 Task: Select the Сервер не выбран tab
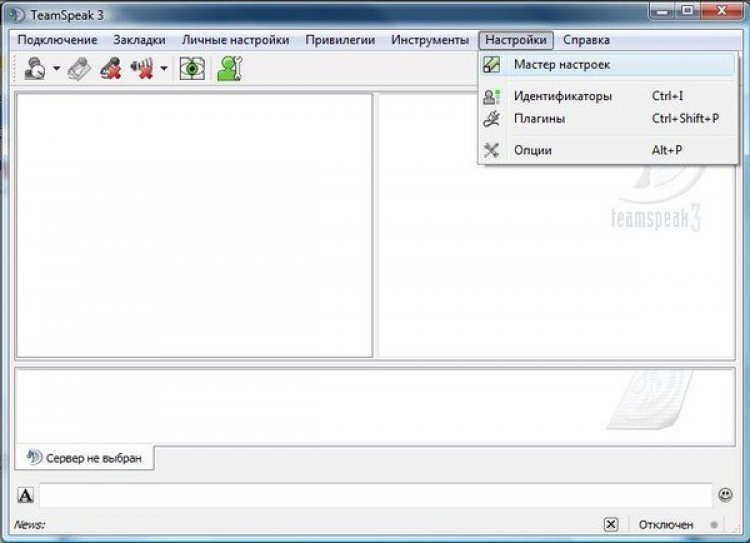click(85, 458)
